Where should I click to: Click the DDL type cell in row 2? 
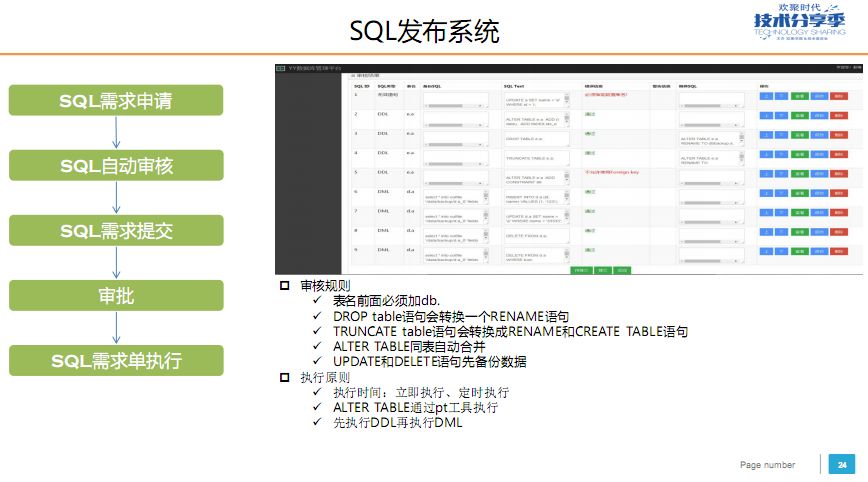(383, 115)
